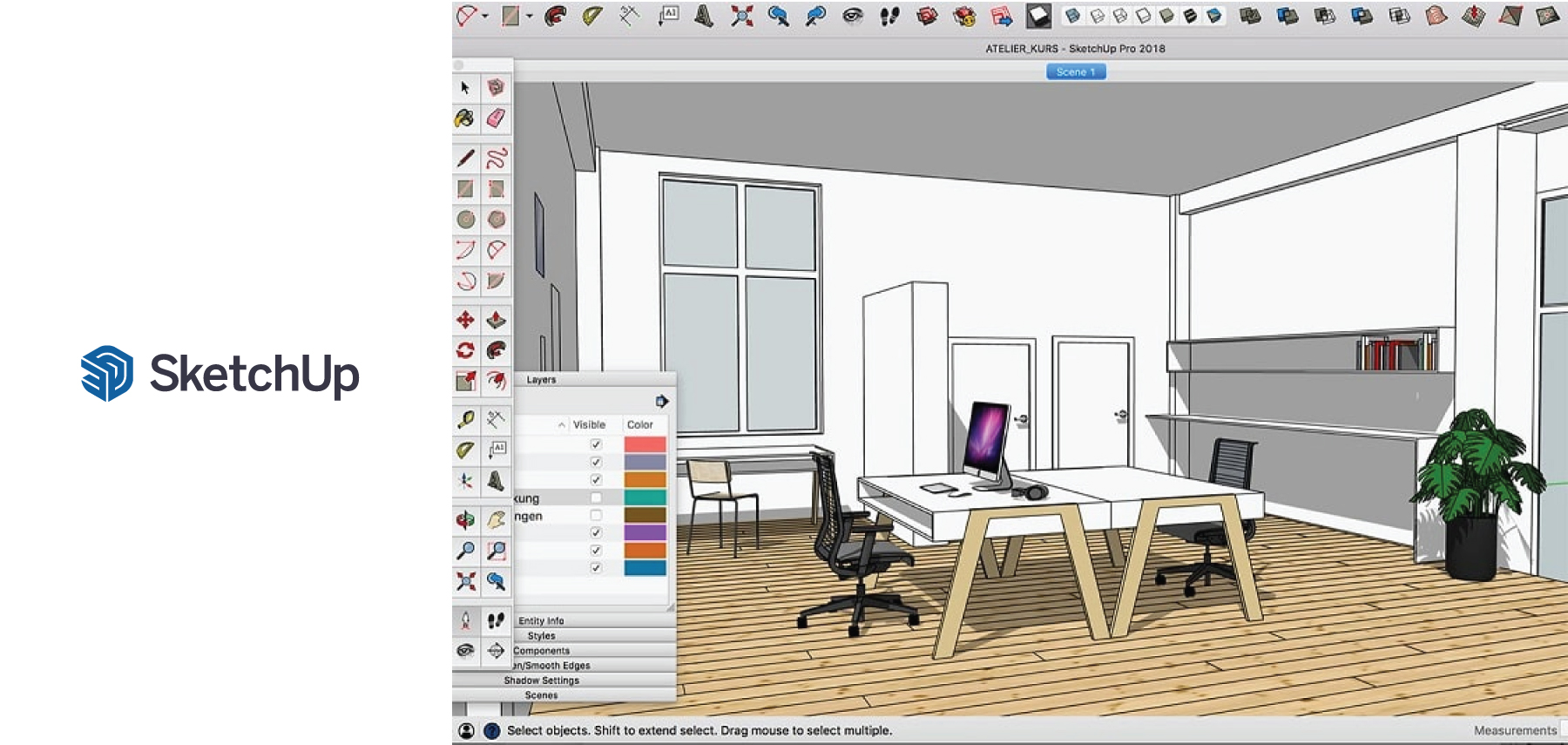1568x745 pixels.
Task: Open Extension Warehouse from top toolbar
Action: tap(964, 16)
